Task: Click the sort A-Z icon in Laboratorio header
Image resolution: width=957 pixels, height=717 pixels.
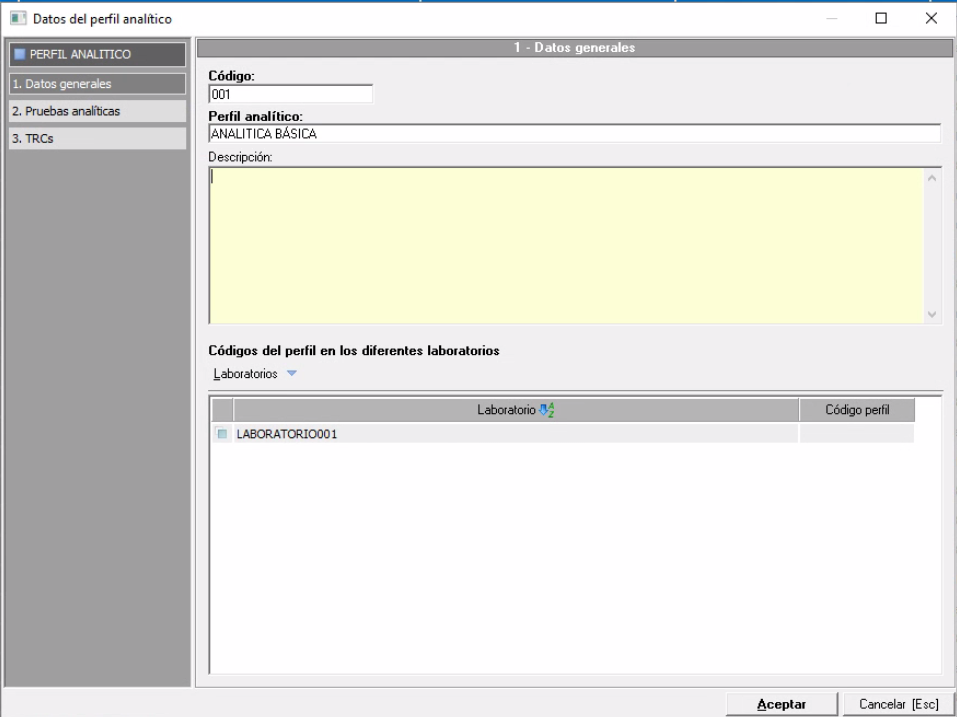Action: click(545, 408)
